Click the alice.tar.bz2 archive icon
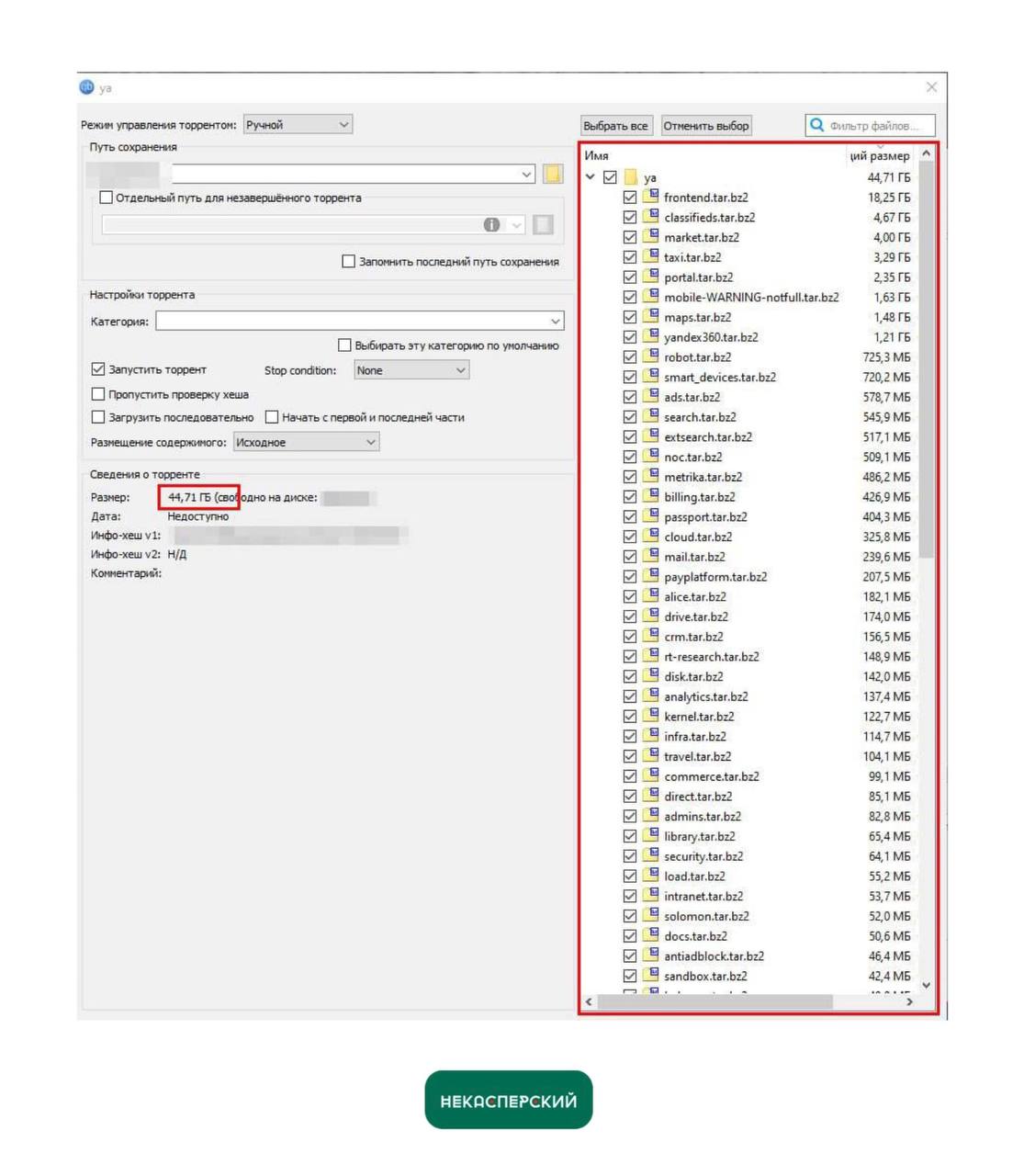Viewport: 1024px width, 1176px height. point(651,596)
